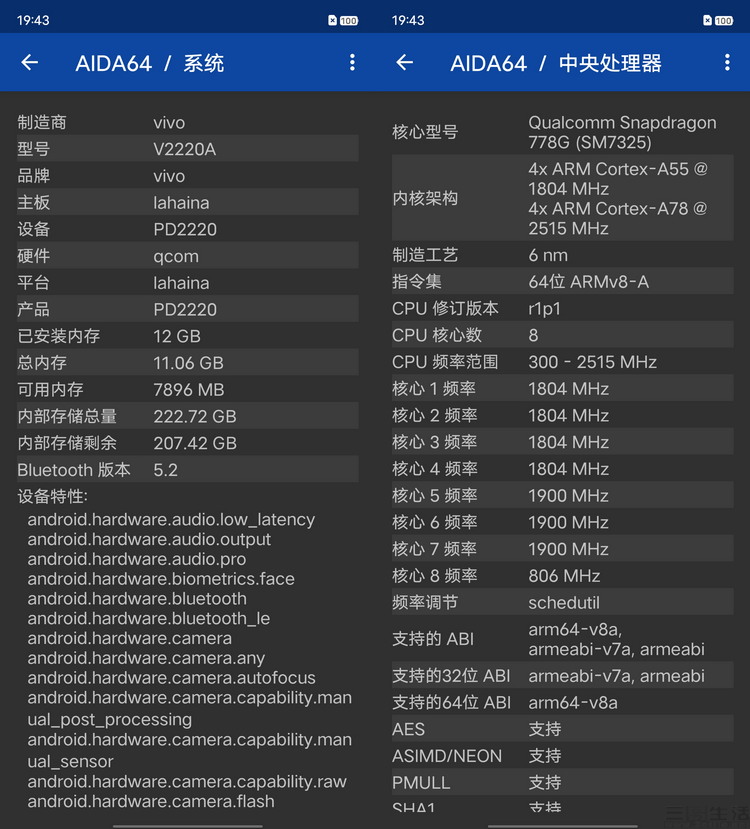
Task: Select the 核心 2 频率 row
Action: coord(562,415)
